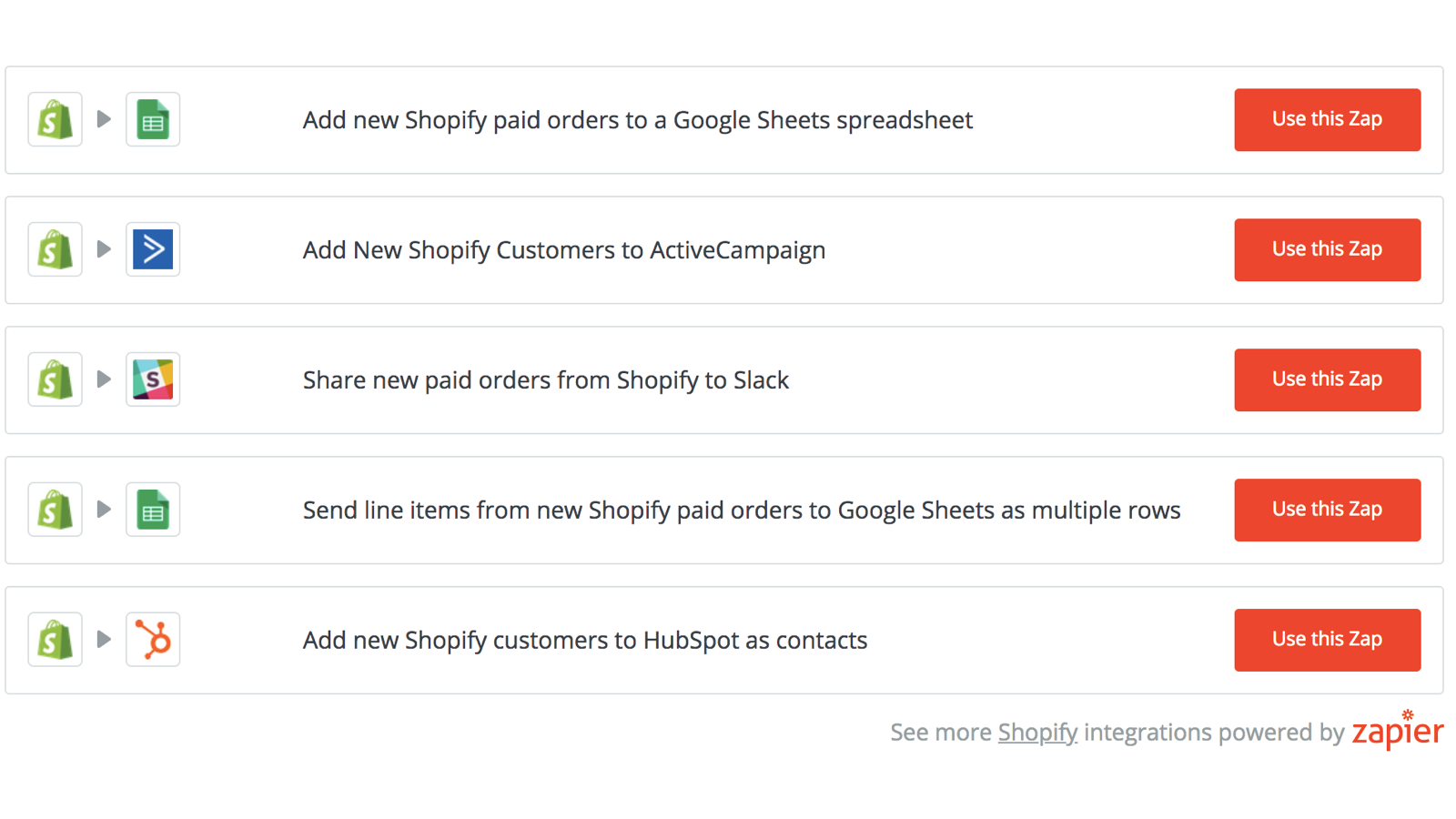Use the Zap for ActiveCampaign customers

coord(1327,249)
